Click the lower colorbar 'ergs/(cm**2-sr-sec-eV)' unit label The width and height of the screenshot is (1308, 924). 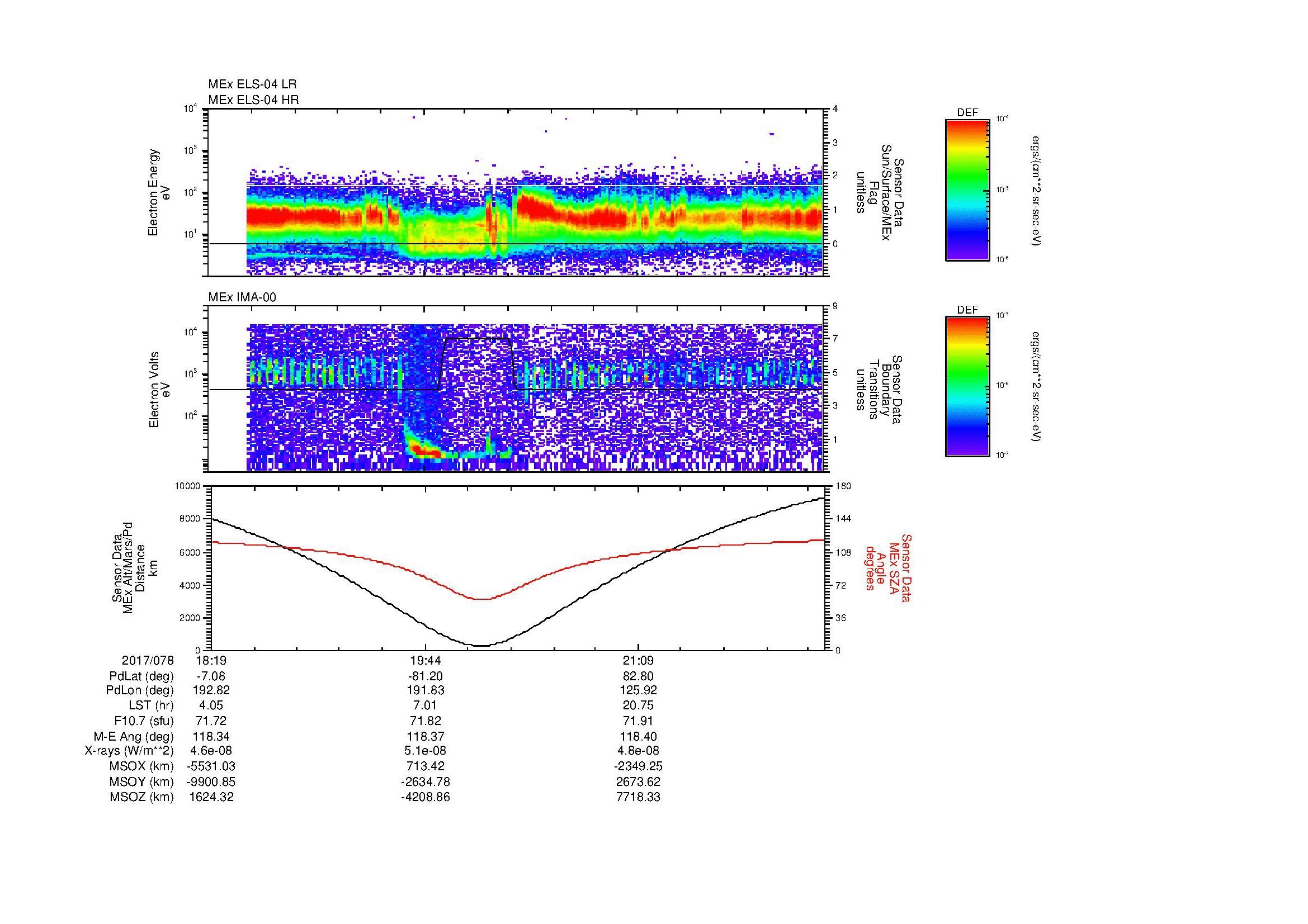click(1036, 387)
